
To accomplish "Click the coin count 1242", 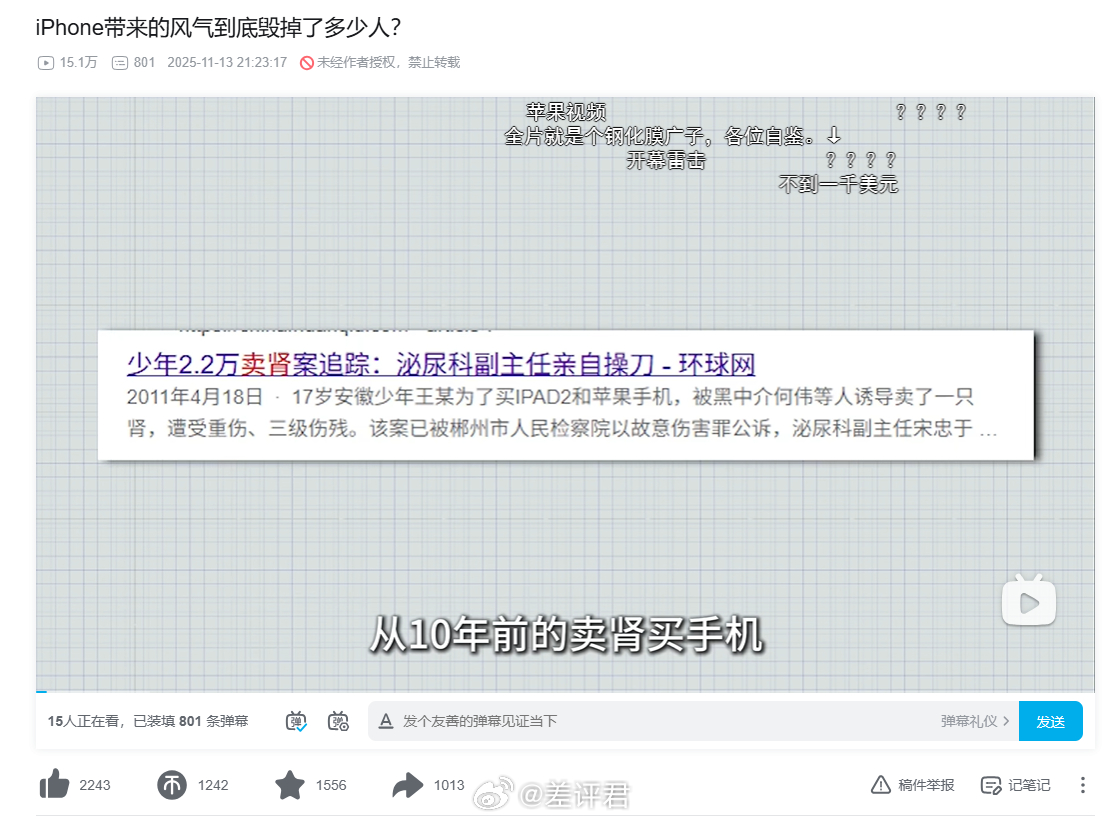I will (x=213, y=785).
